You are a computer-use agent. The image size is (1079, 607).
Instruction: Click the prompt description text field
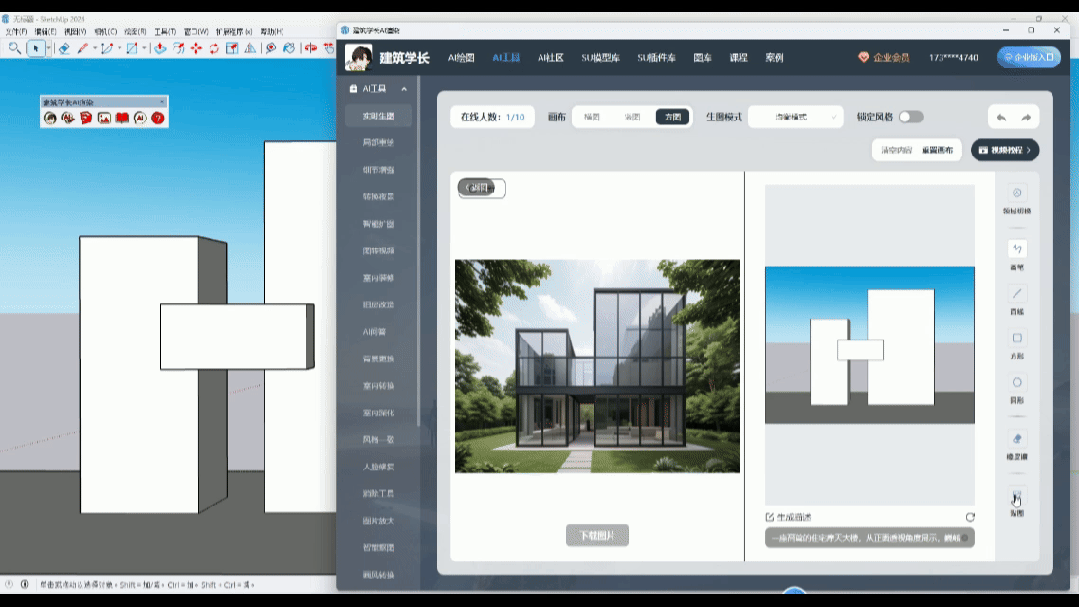(x=869, y=538)
